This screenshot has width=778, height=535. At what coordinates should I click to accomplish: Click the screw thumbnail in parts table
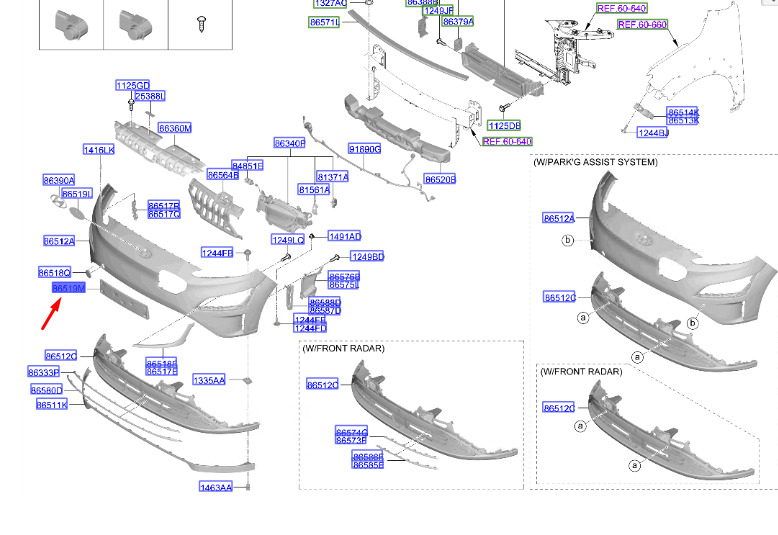(201, 23)
